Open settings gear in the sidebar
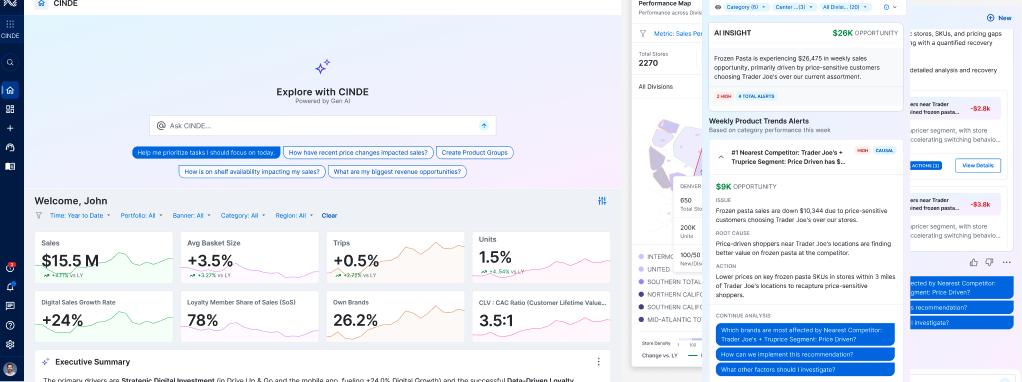The width and height of the screenshot is (1022, 382). (x=10, y=344)
